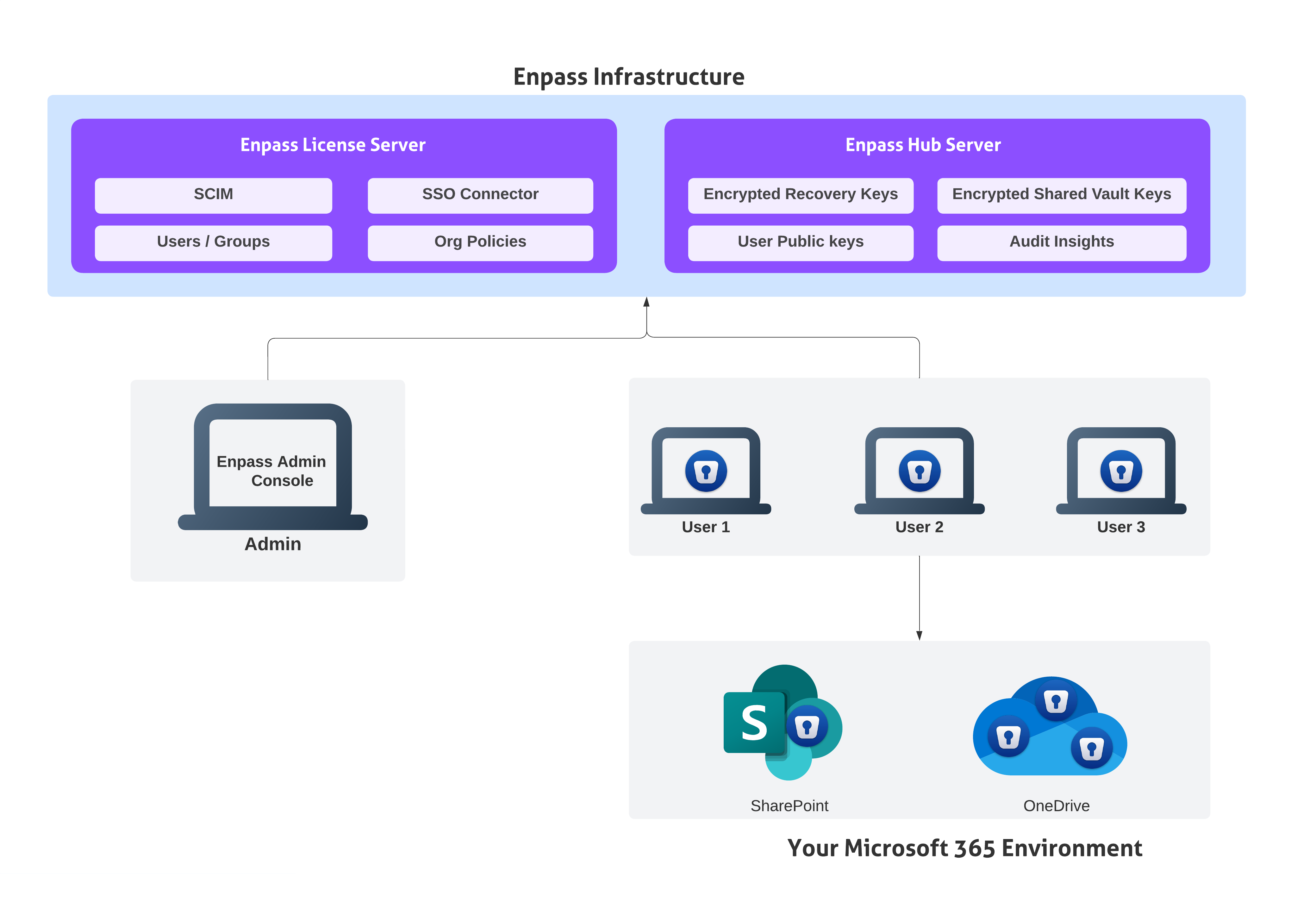This screenshot has width=1316, height=902.
Task: Select the User 2 laptop icon
Action: tap(919, 471)
